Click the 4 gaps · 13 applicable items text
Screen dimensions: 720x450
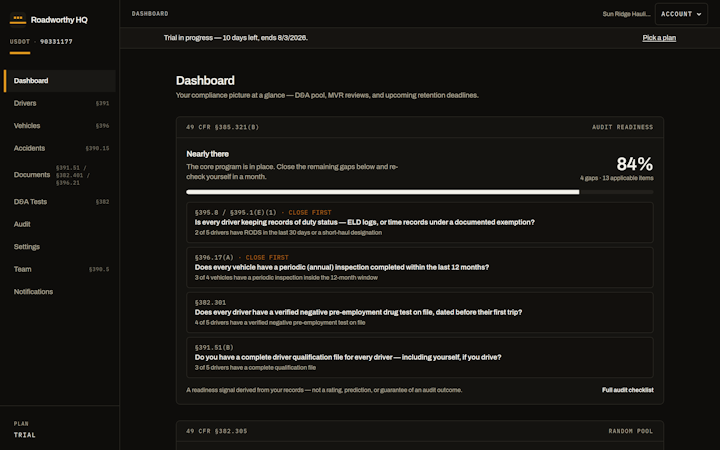[617, 178]
